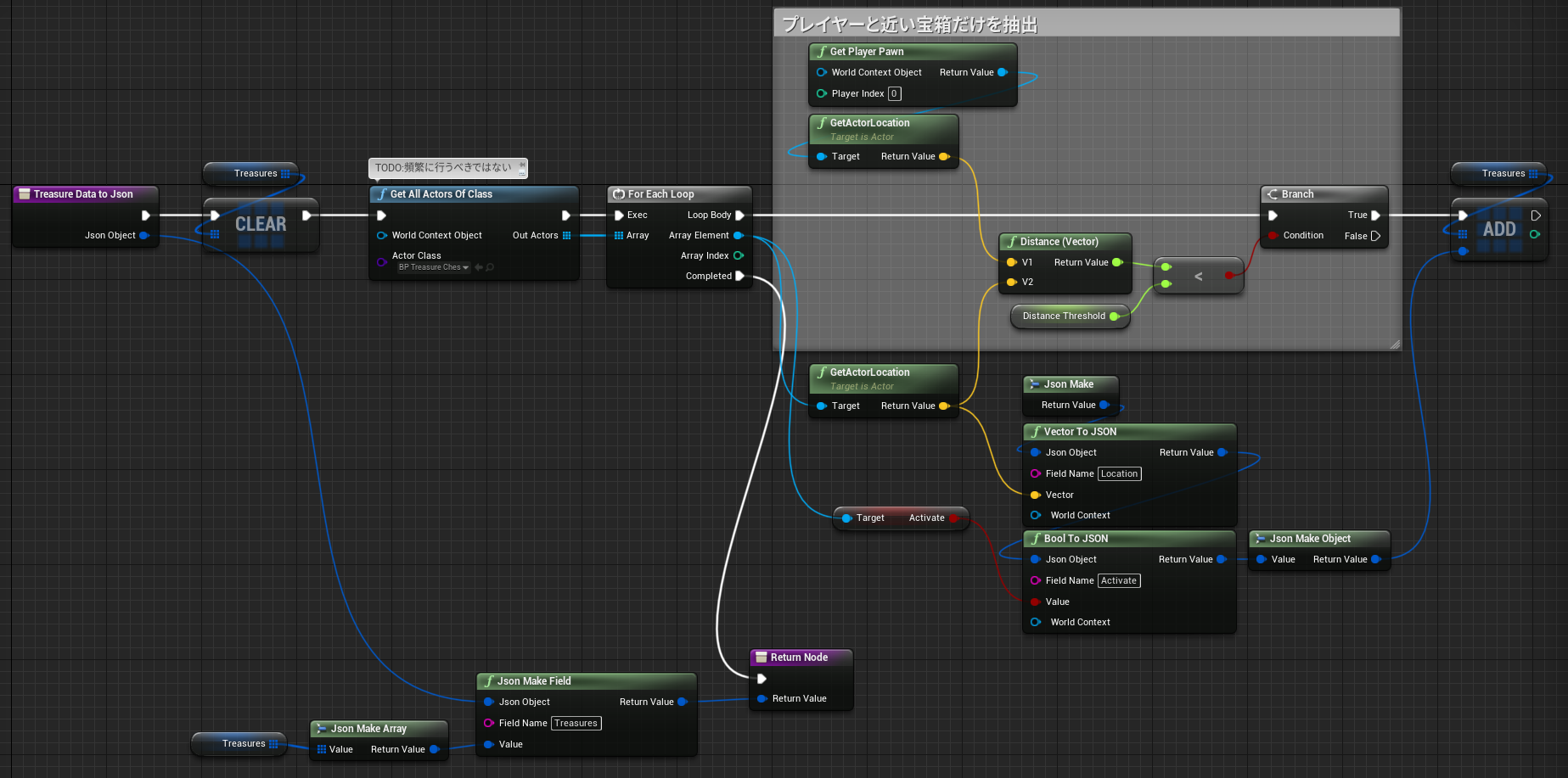The width and height of the screenshot is (1568, 778).
Task: Click the Japanese comment box title bar
Action: (x=1087, y=24)
